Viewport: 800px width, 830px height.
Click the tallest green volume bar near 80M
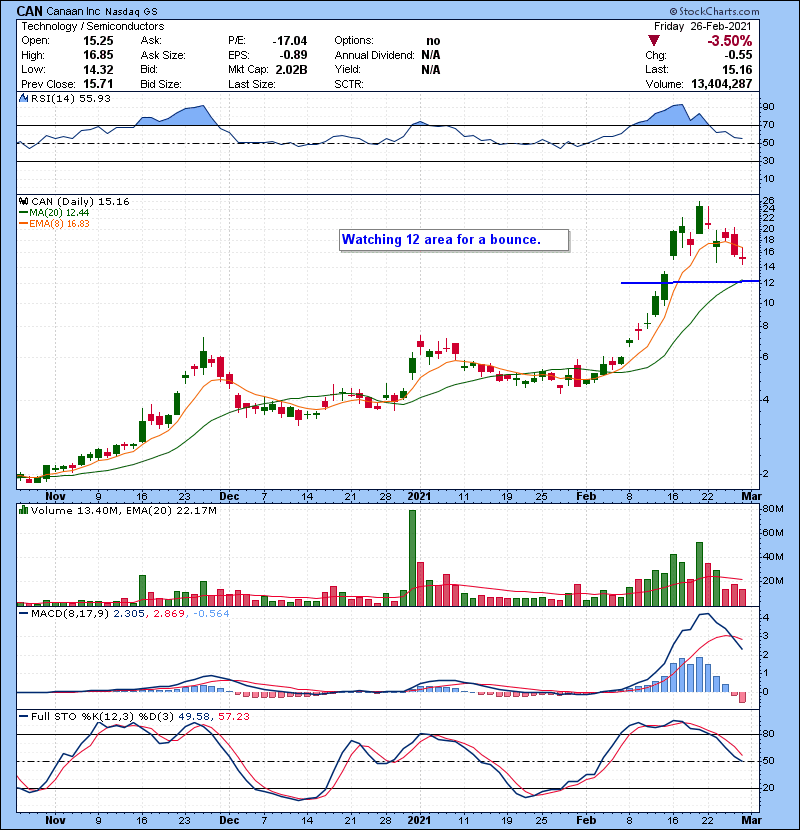coord(412,557)
